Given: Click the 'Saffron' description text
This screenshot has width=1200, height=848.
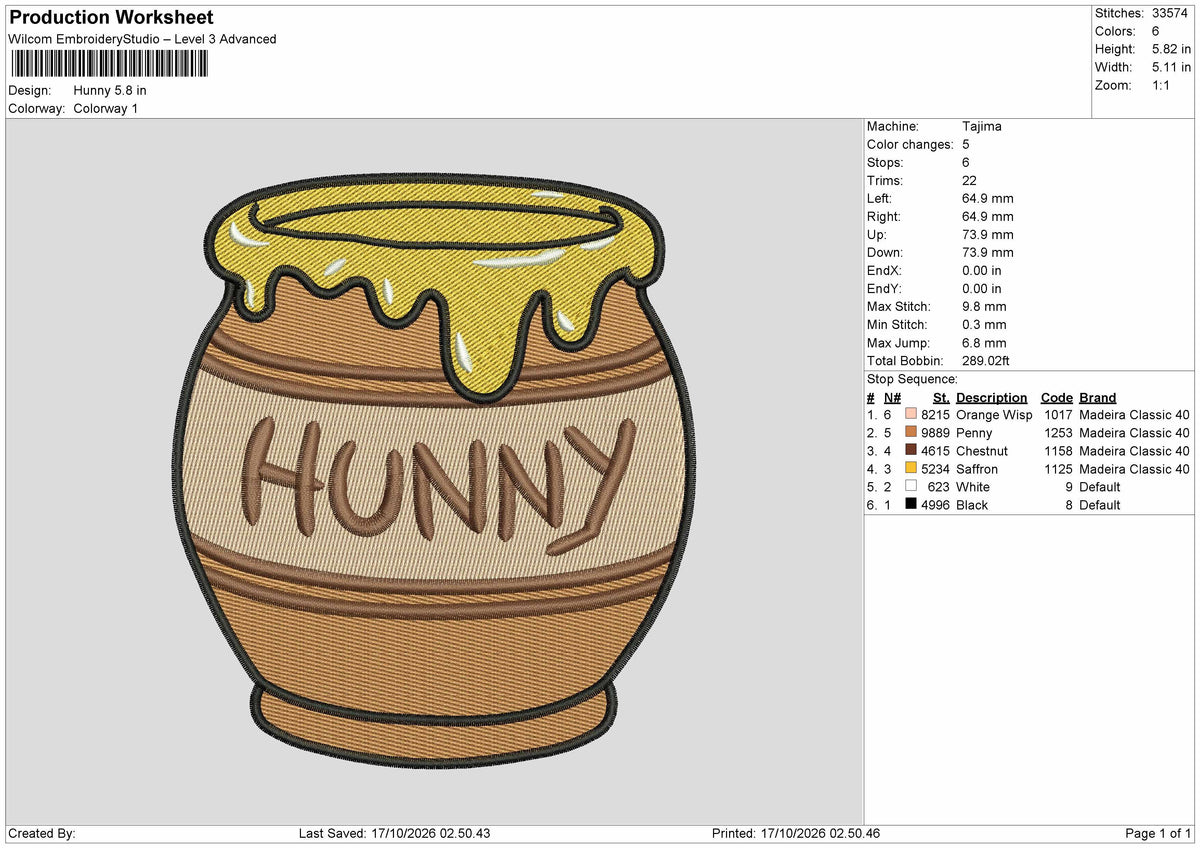Looking at the screenshot, I should [977, 469].
